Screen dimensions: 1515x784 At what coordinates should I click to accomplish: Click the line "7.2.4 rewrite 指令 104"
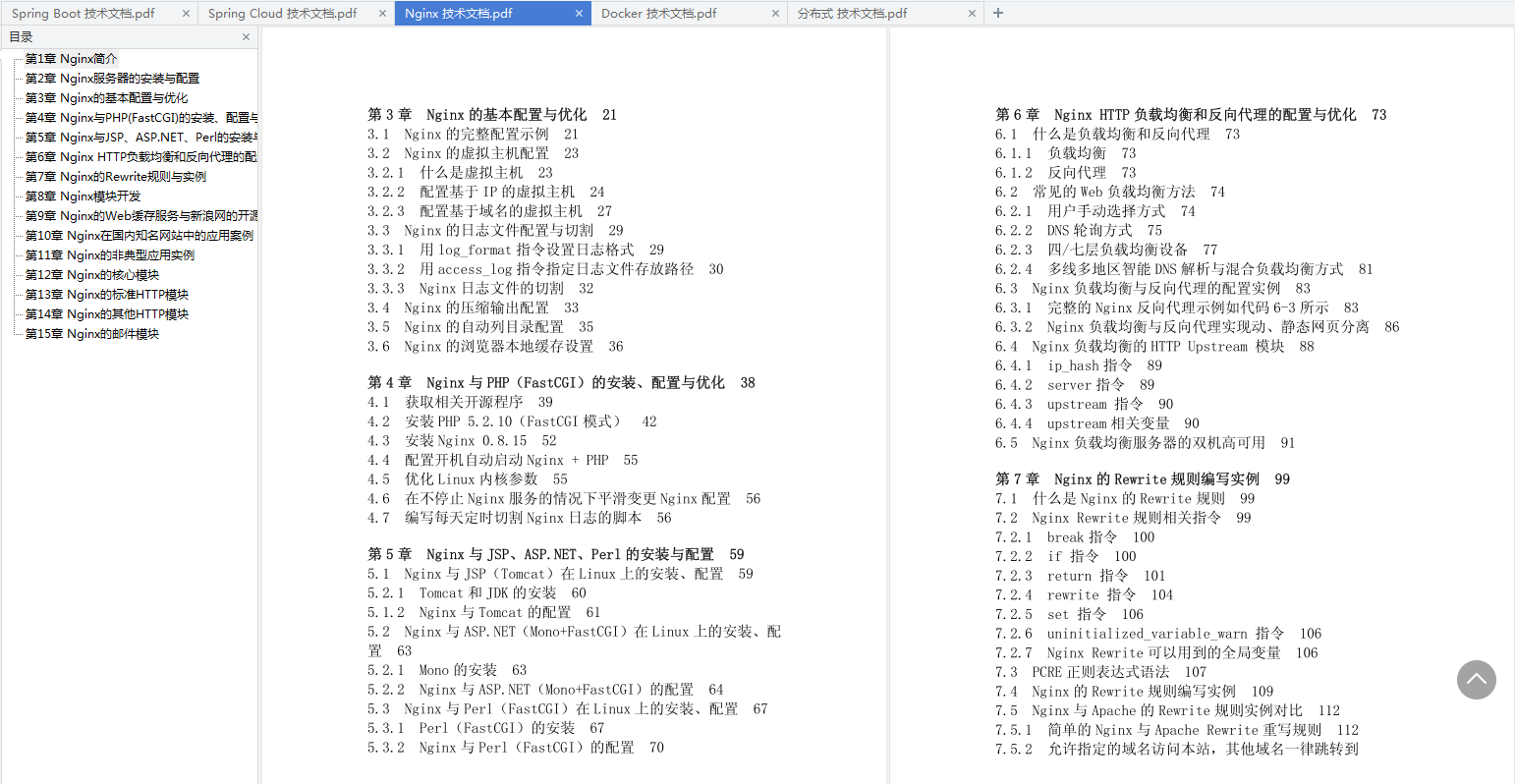click(x=1085, y=595)
